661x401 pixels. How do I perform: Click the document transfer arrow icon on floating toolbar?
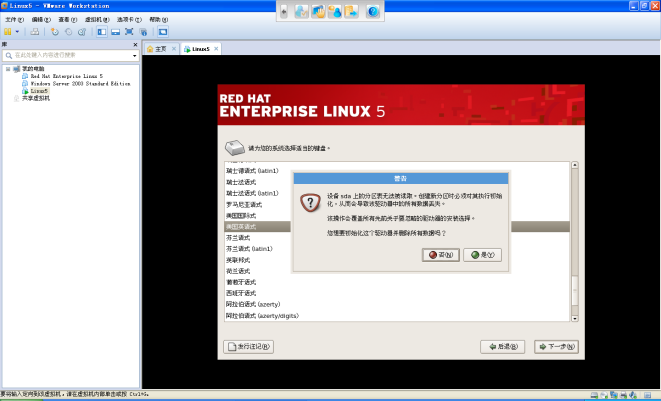[351, 11]
